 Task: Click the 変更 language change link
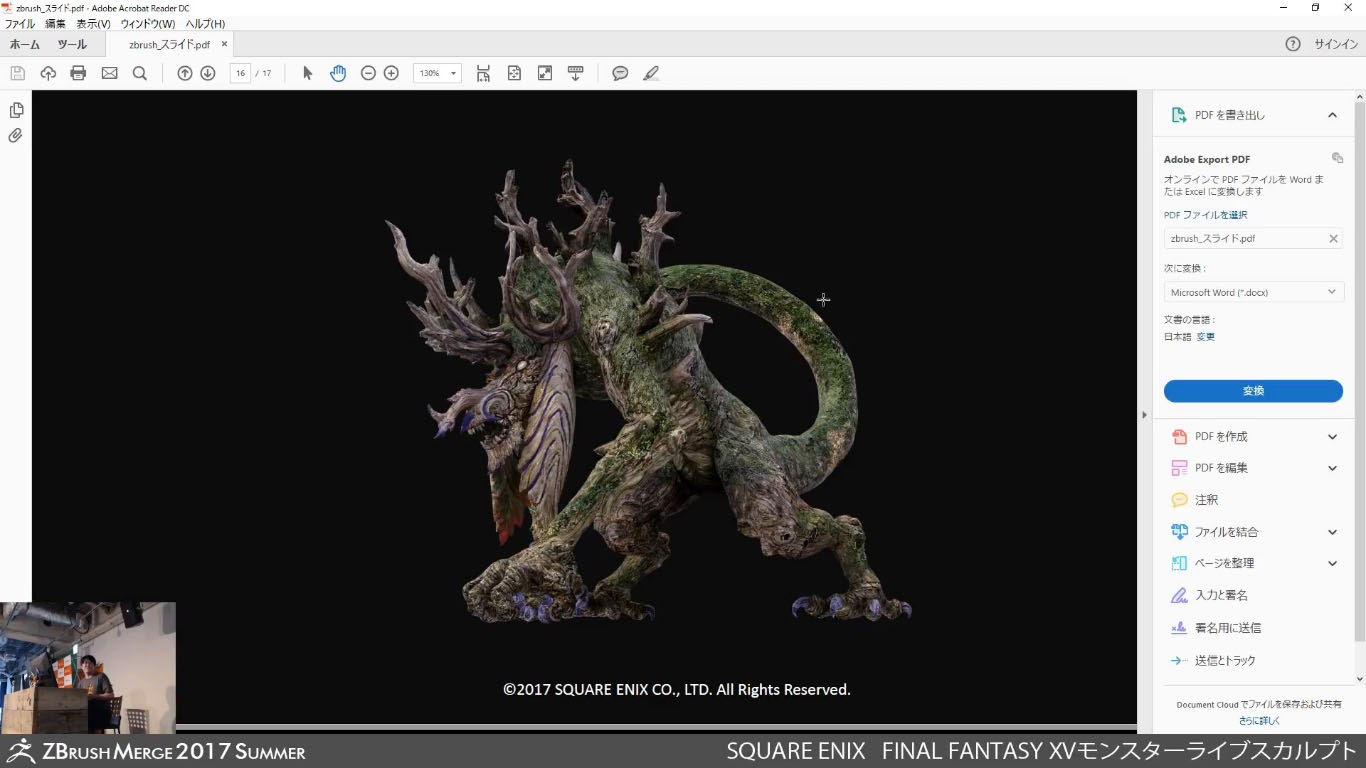pyautogui.click(x=1206, y=337)
